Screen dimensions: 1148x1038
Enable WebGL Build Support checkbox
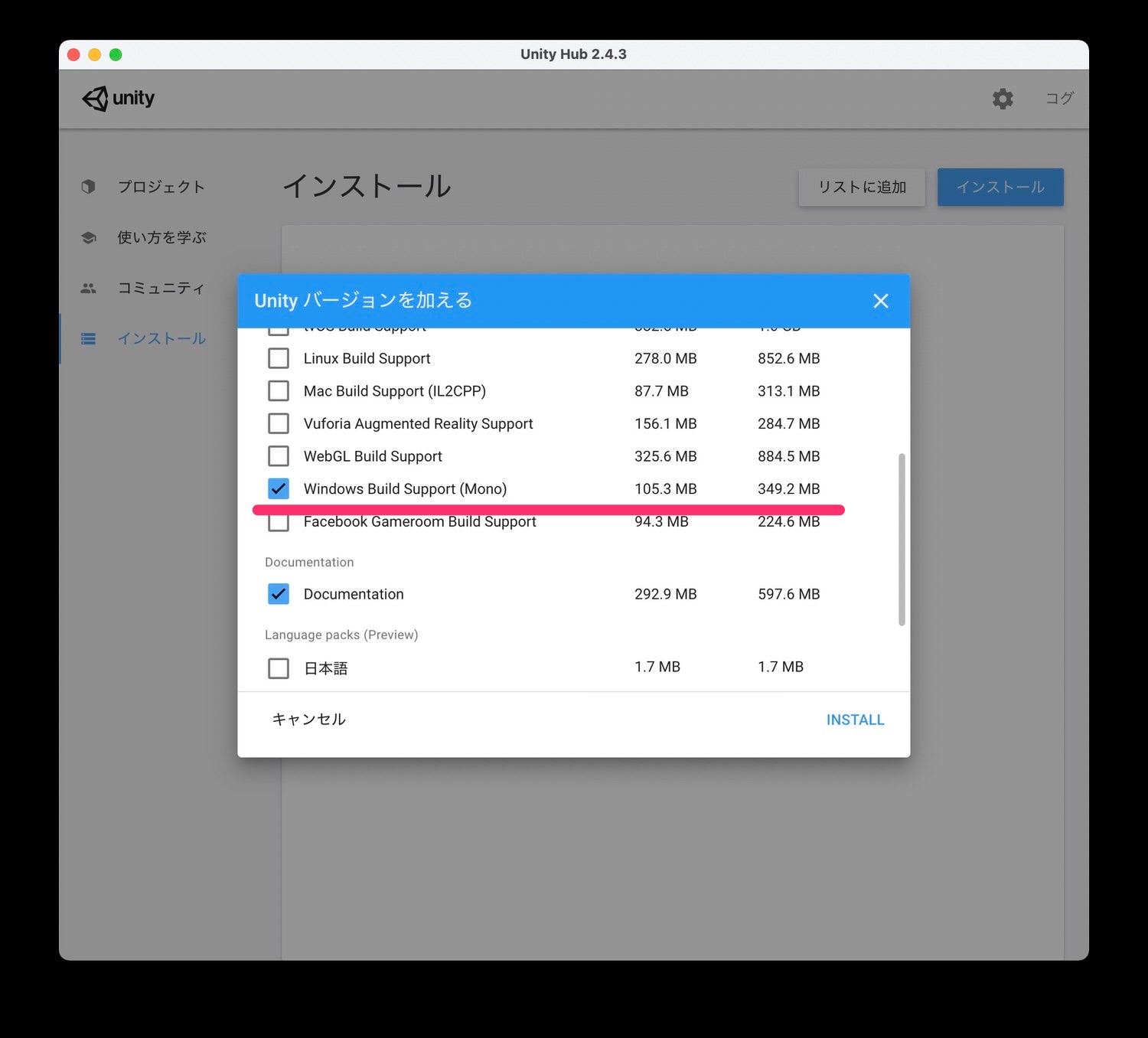click(x=279, y=456)
